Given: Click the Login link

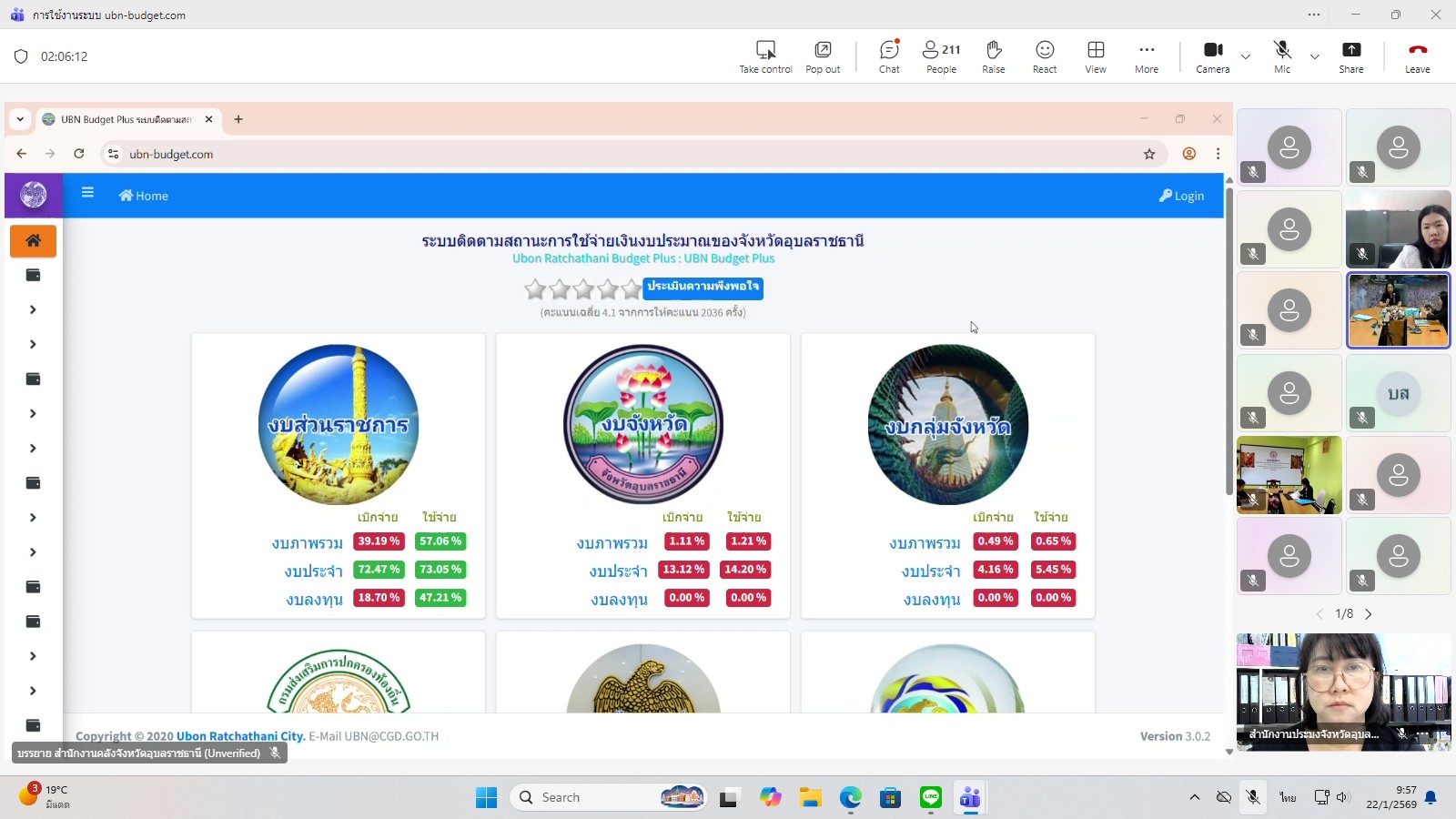Looking at the screenshot, I should pyautogui.click(x=1181, y=196).
